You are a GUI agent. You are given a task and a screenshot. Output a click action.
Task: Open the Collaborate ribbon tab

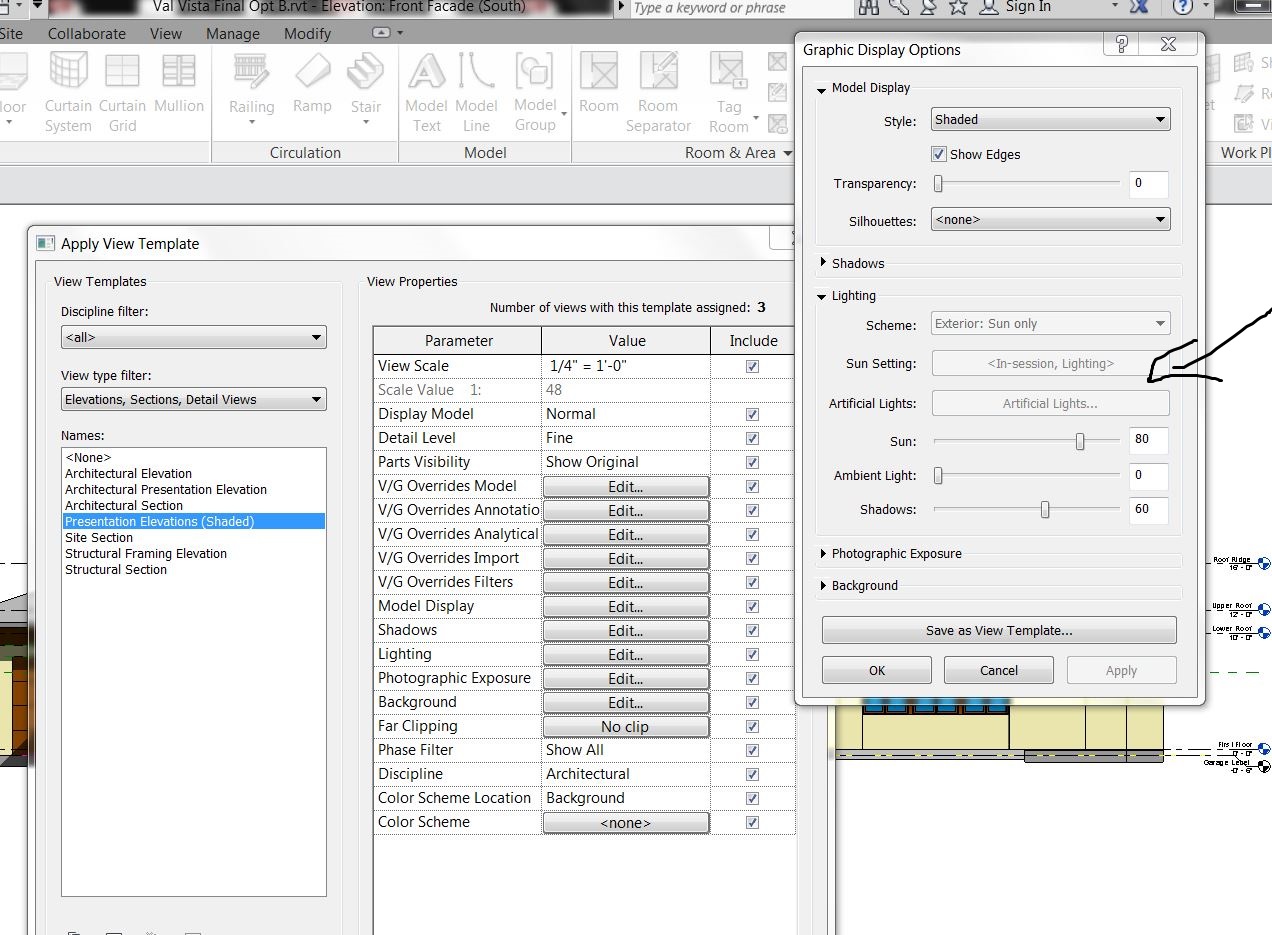(87, 33)
